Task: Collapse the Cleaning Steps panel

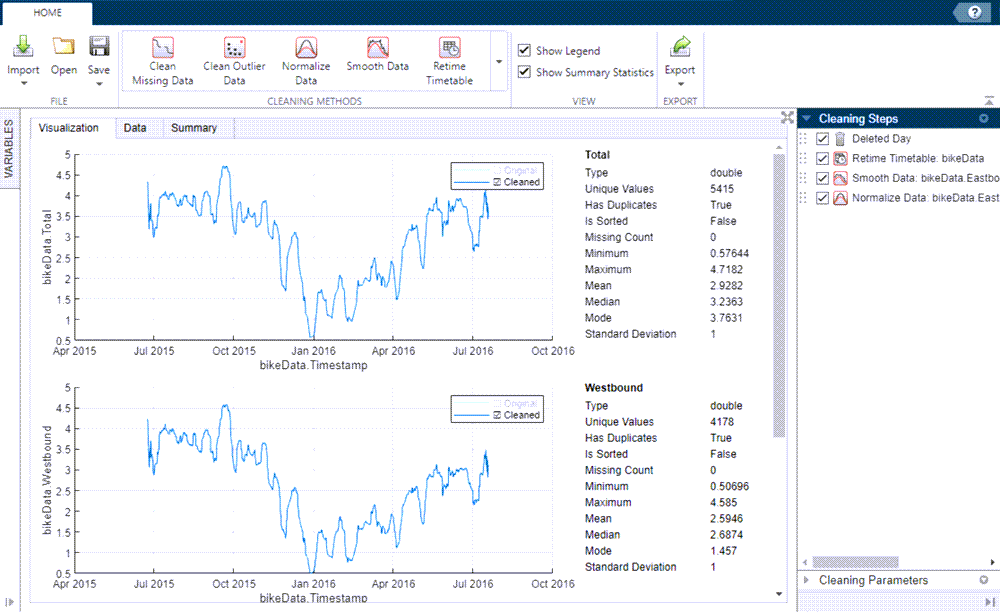Action: [805, 118]
